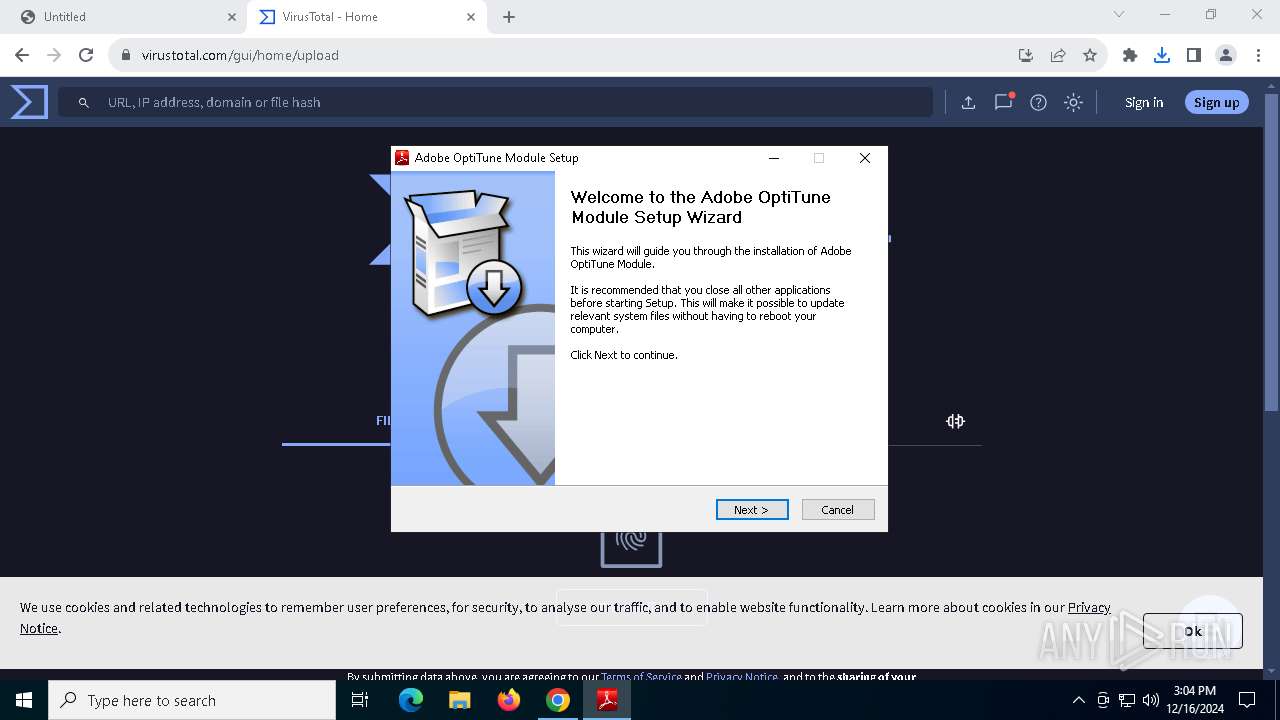This screenshot has width=1280, height=720.
Task: Open File Explorer from the taskbar
Action: click(459, 700)
